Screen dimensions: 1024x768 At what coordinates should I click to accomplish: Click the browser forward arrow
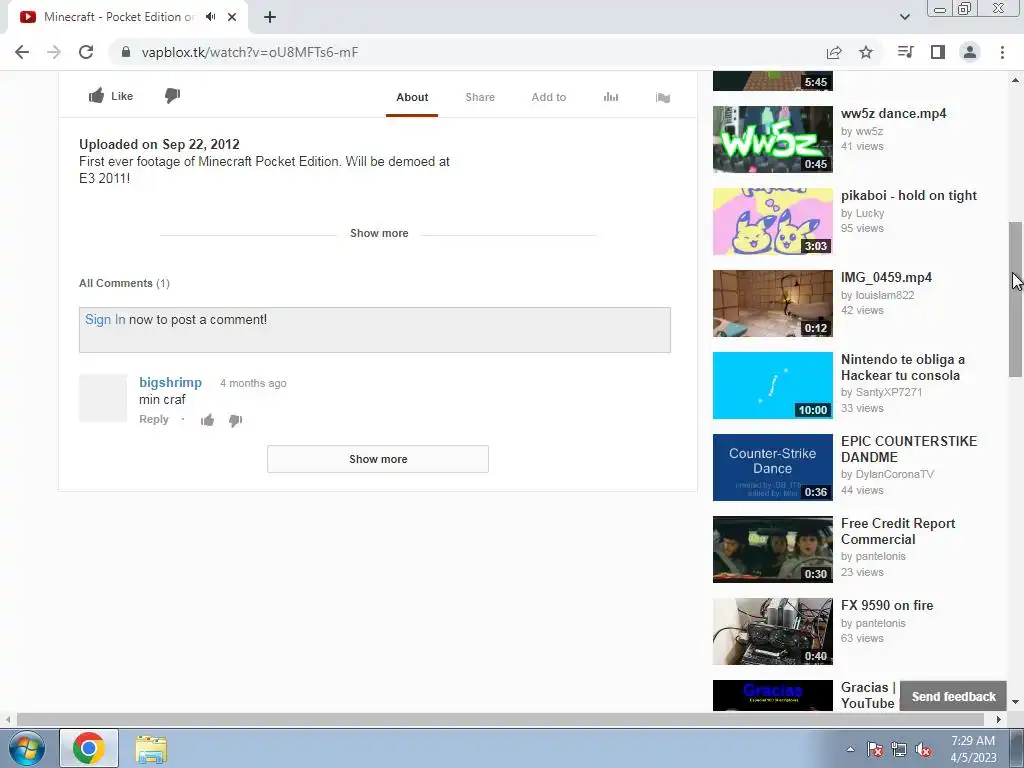click(x=54, y=52)
